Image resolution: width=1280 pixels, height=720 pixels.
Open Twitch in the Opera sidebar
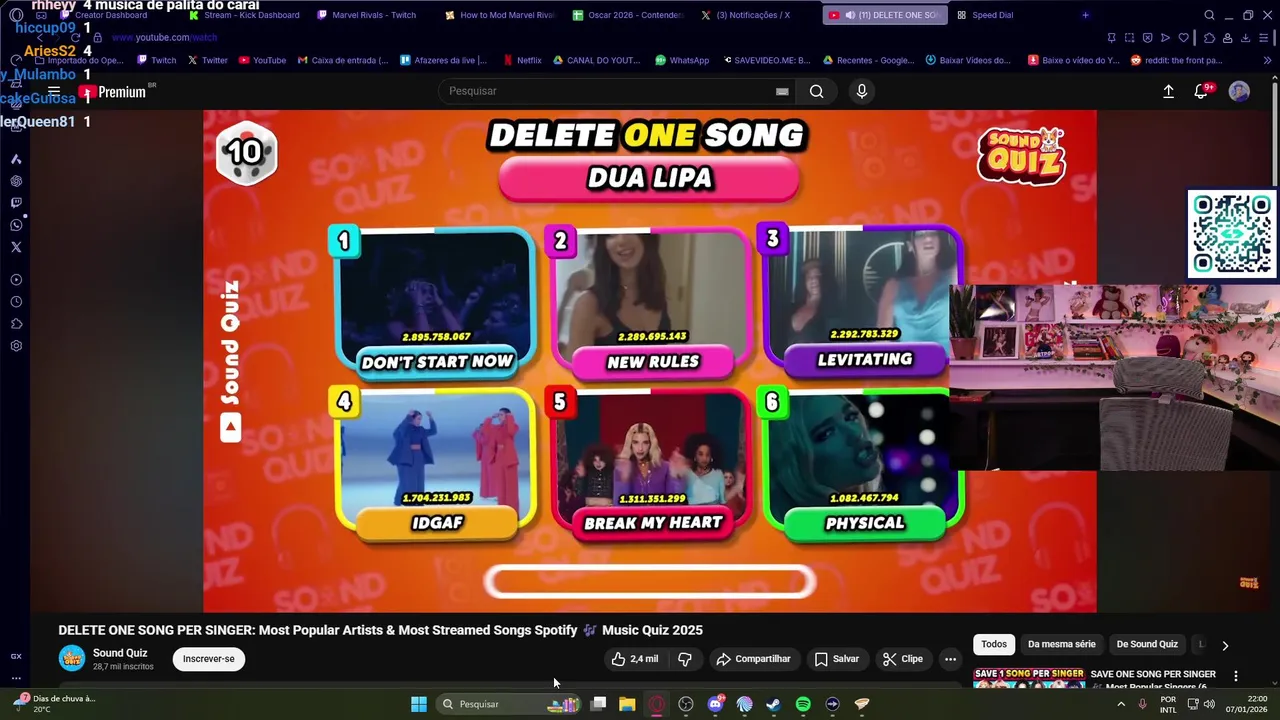pyautogui.click(x=16, y=203)
